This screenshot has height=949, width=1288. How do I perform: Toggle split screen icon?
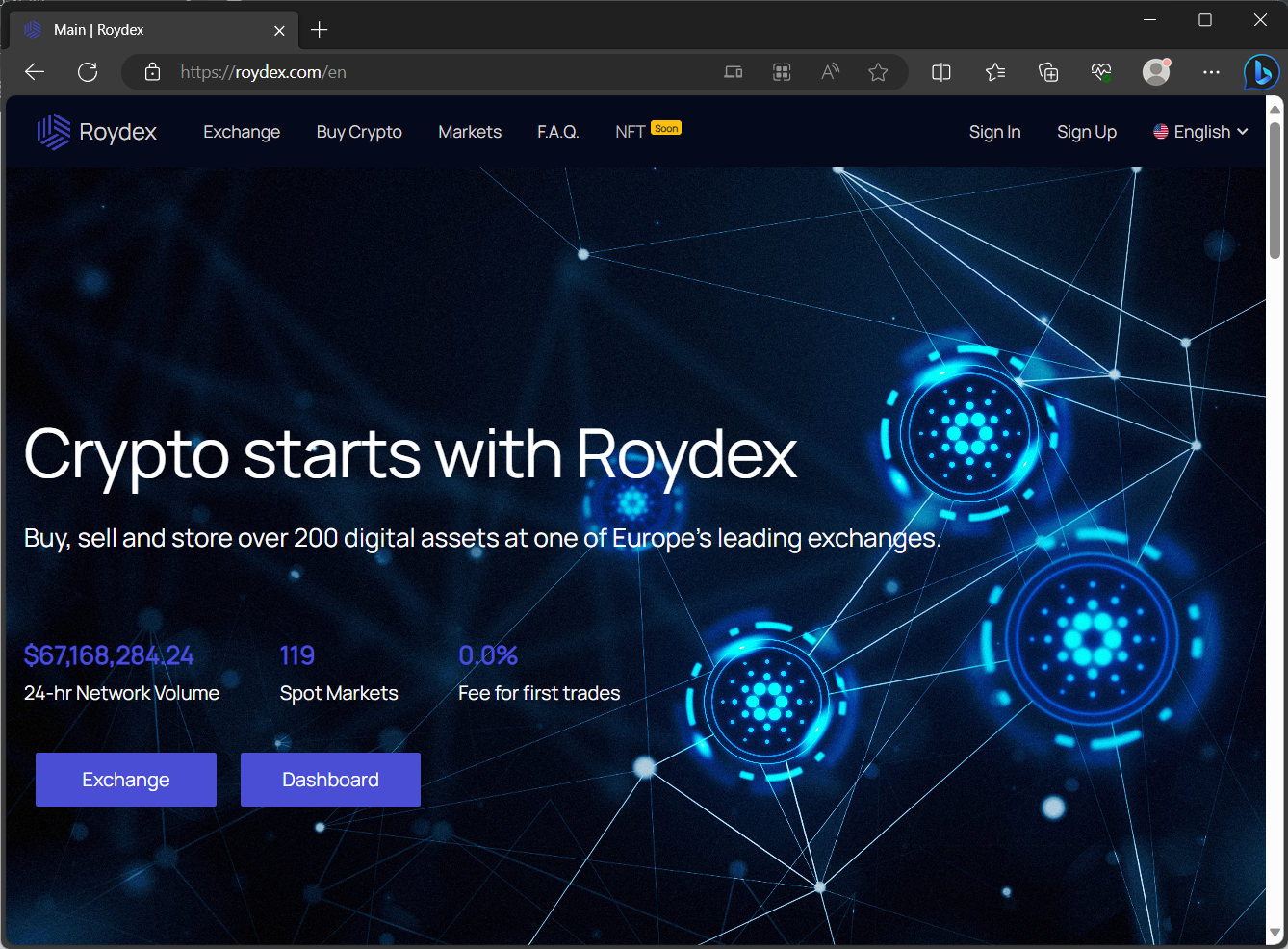[x=941, y=72]
